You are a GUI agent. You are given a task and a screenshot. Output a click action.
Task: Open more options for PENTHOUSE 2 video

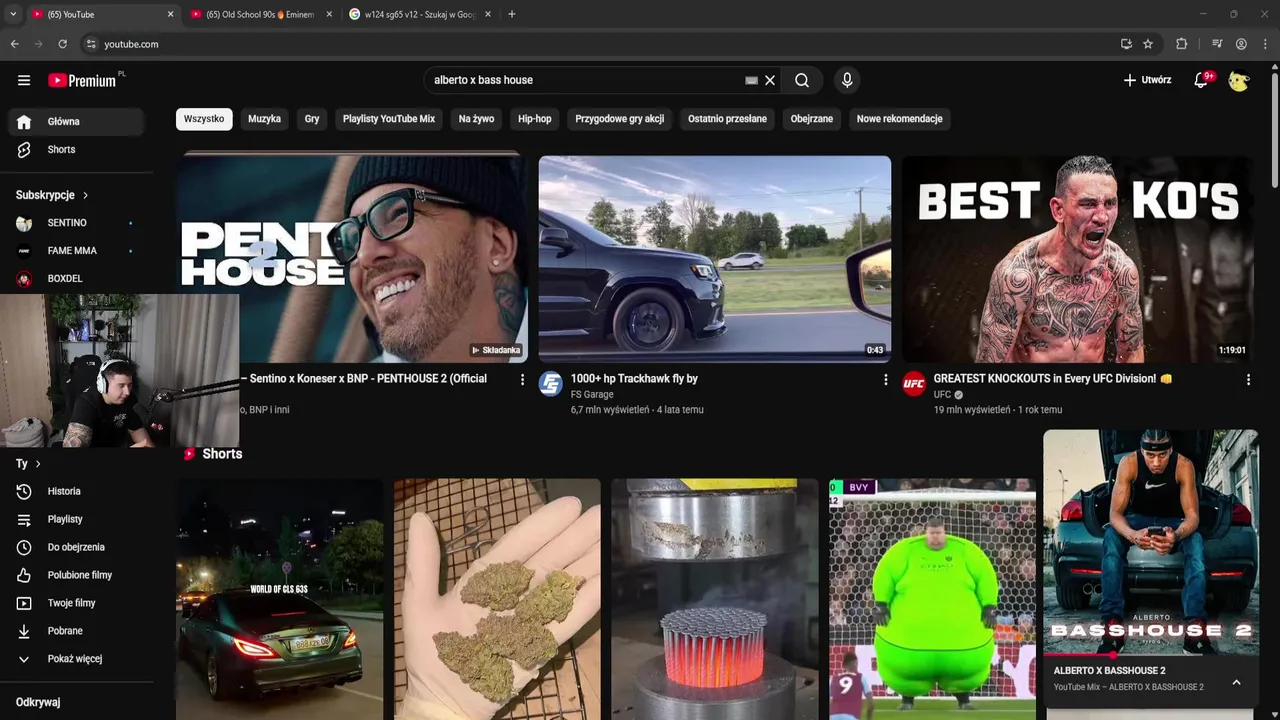(x=522, y=380)
